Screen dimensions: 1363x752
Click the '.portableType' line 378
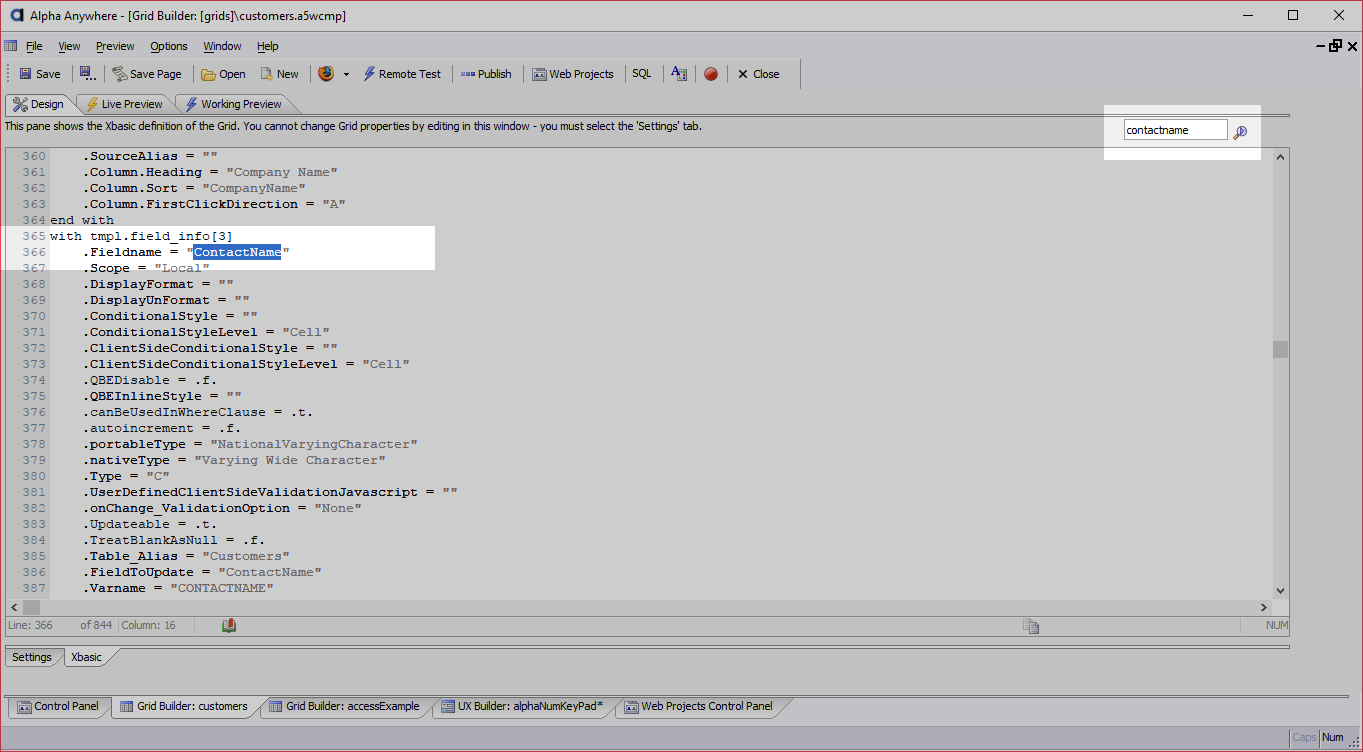250,444
